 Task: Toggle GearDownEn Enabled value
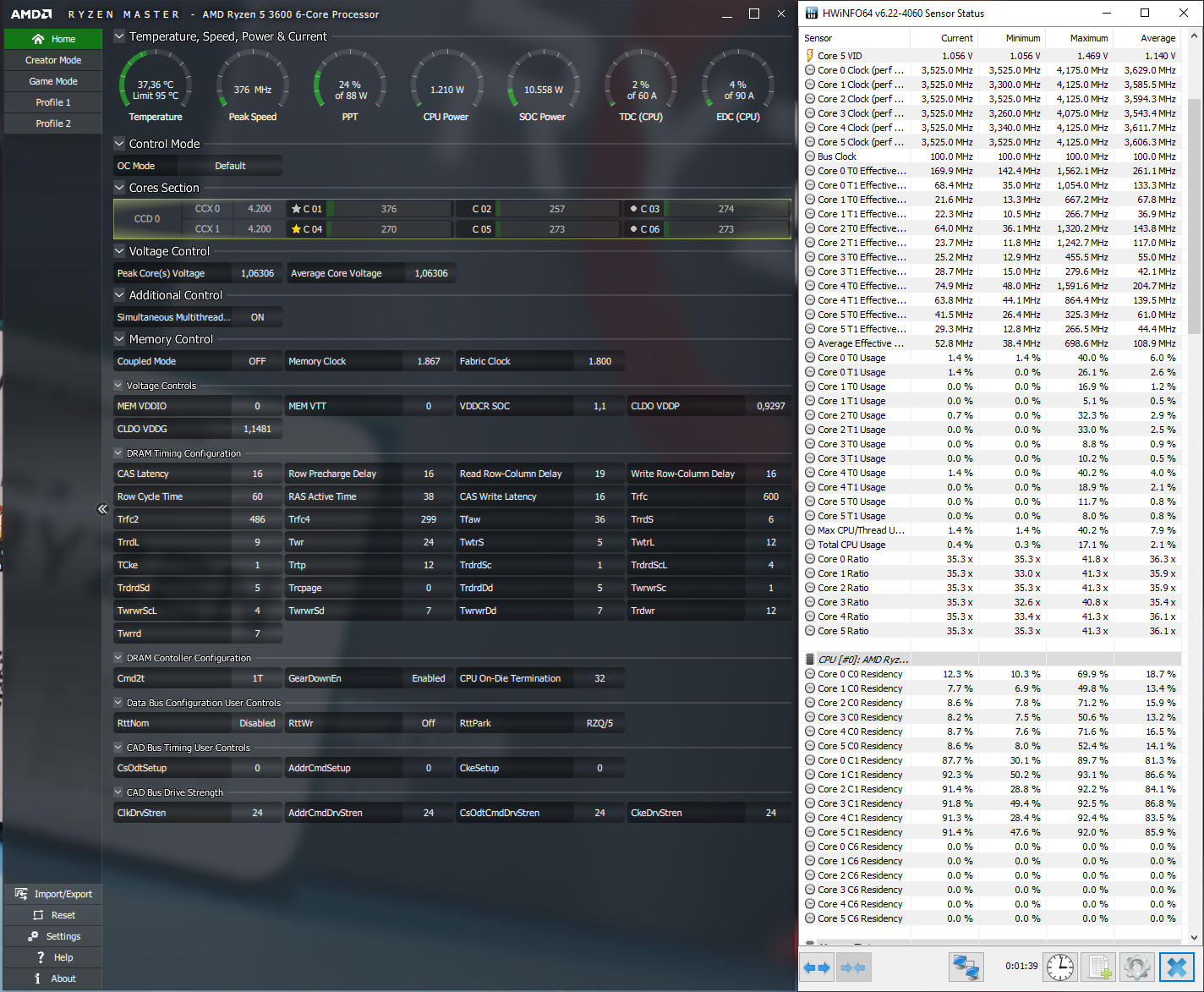click(429, 678)
